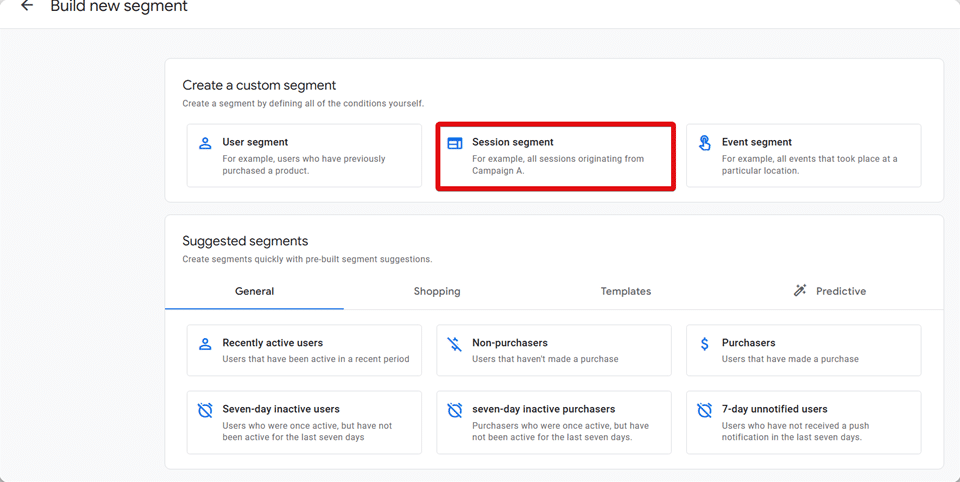Click the seven-day inactive purchasers alarm-off icon
Screen dimensions: 960x482
point(455,410)
